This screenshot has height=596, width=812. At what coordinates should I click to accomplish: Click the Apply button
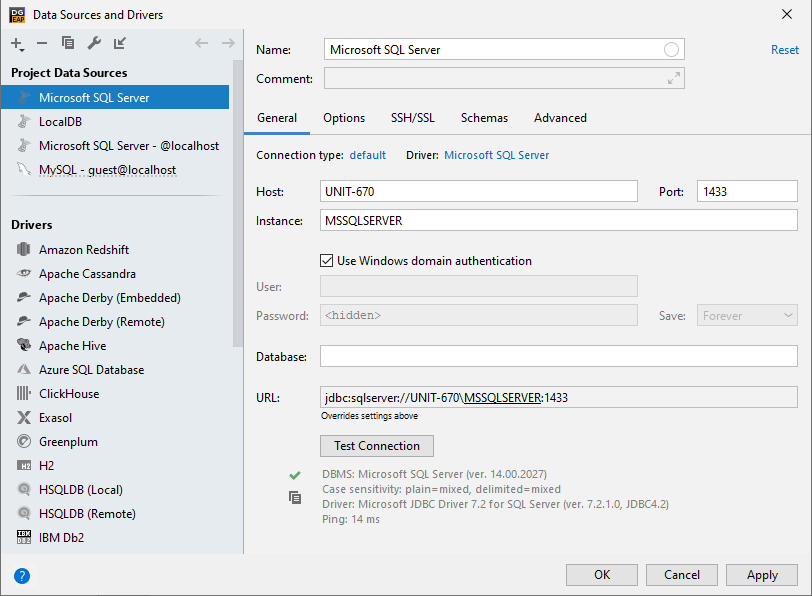pos(762,575)
